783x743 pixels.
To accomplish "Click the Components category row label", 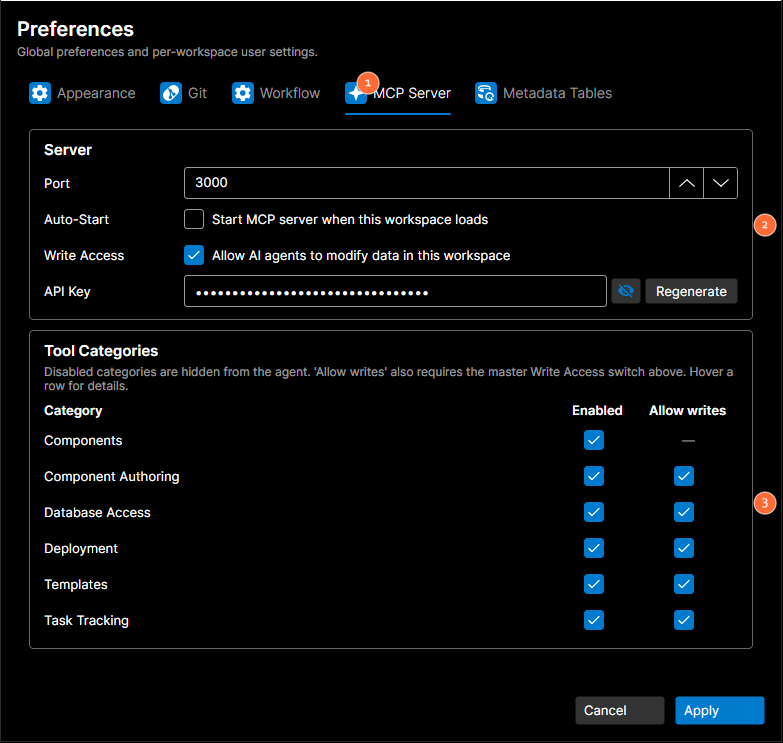I will (83, 440).
